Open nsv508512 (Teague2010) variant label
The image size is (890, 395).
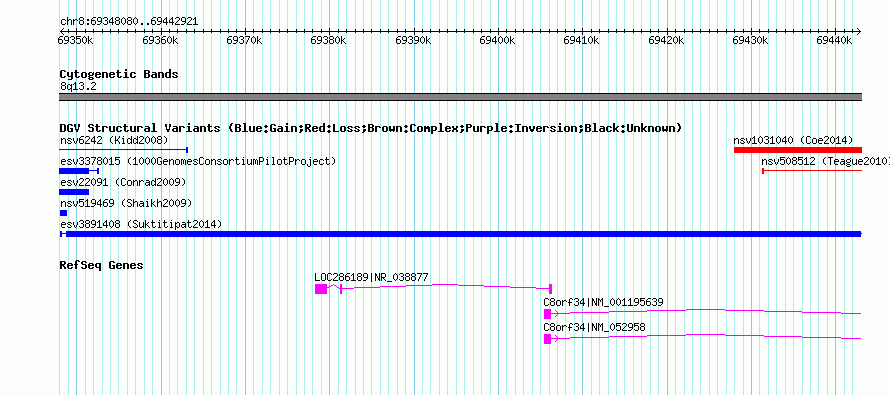pyautogui.click(x=825, y=161)
